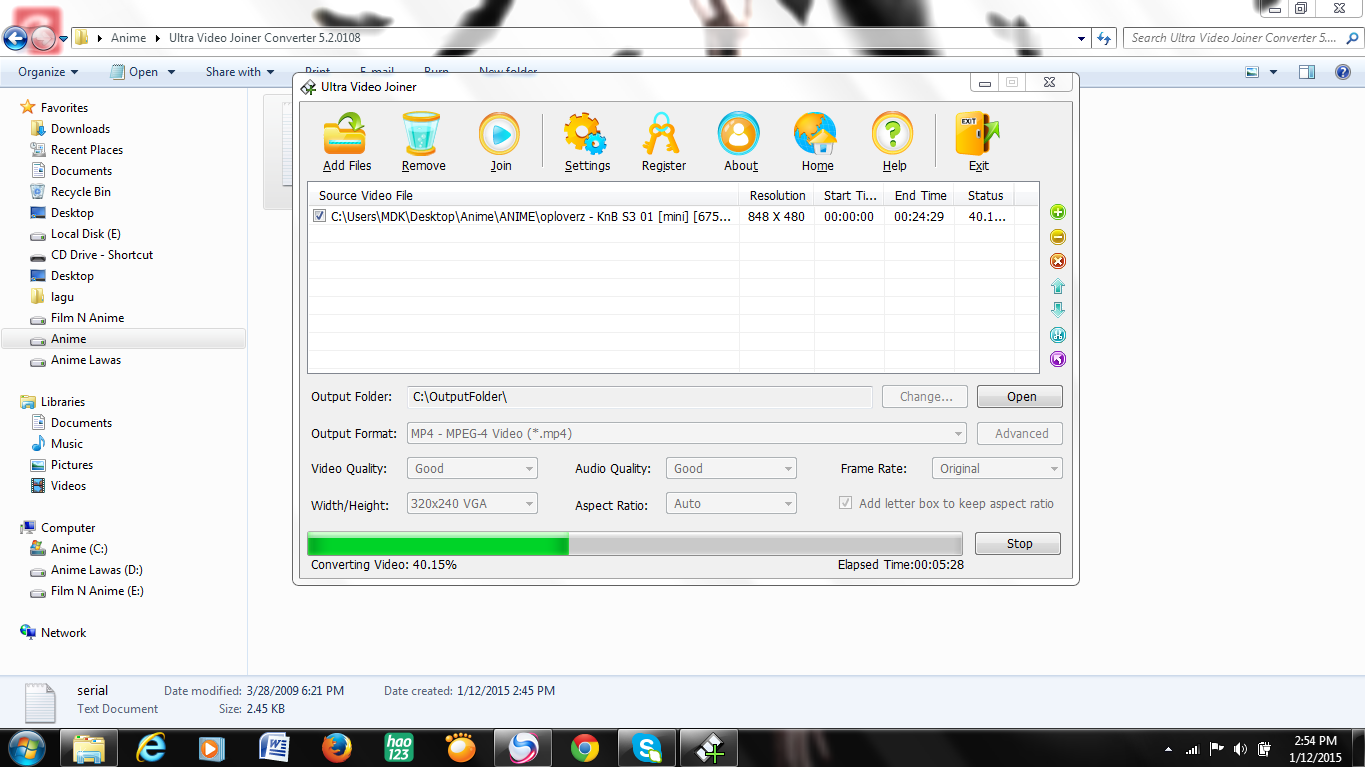1365x767 pixels.
Task: Click the blue scissors trim icon
Action: (1058, 335)
